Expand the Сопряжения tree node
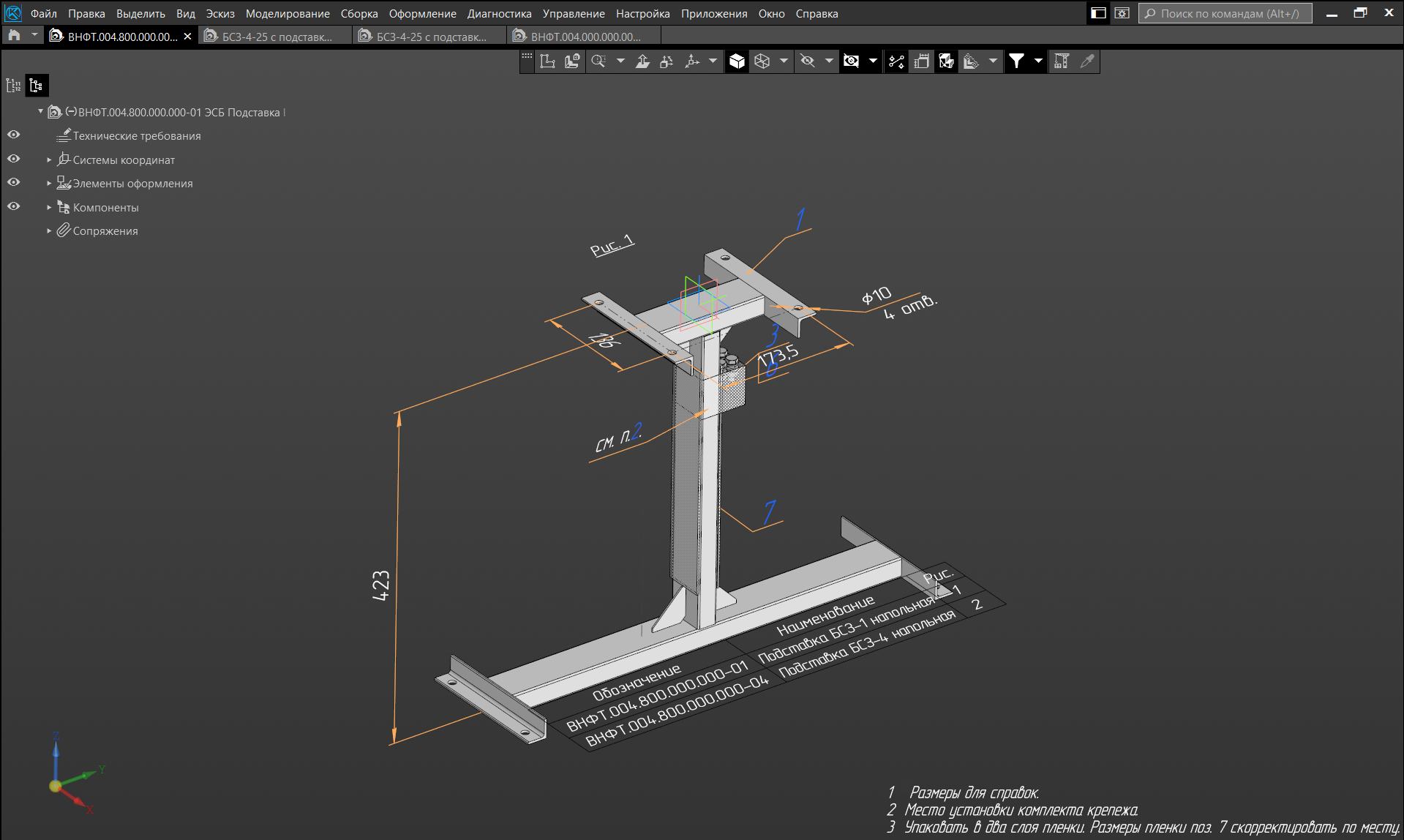Viewport: 1404px width, 840px height. tap(49, 231)
